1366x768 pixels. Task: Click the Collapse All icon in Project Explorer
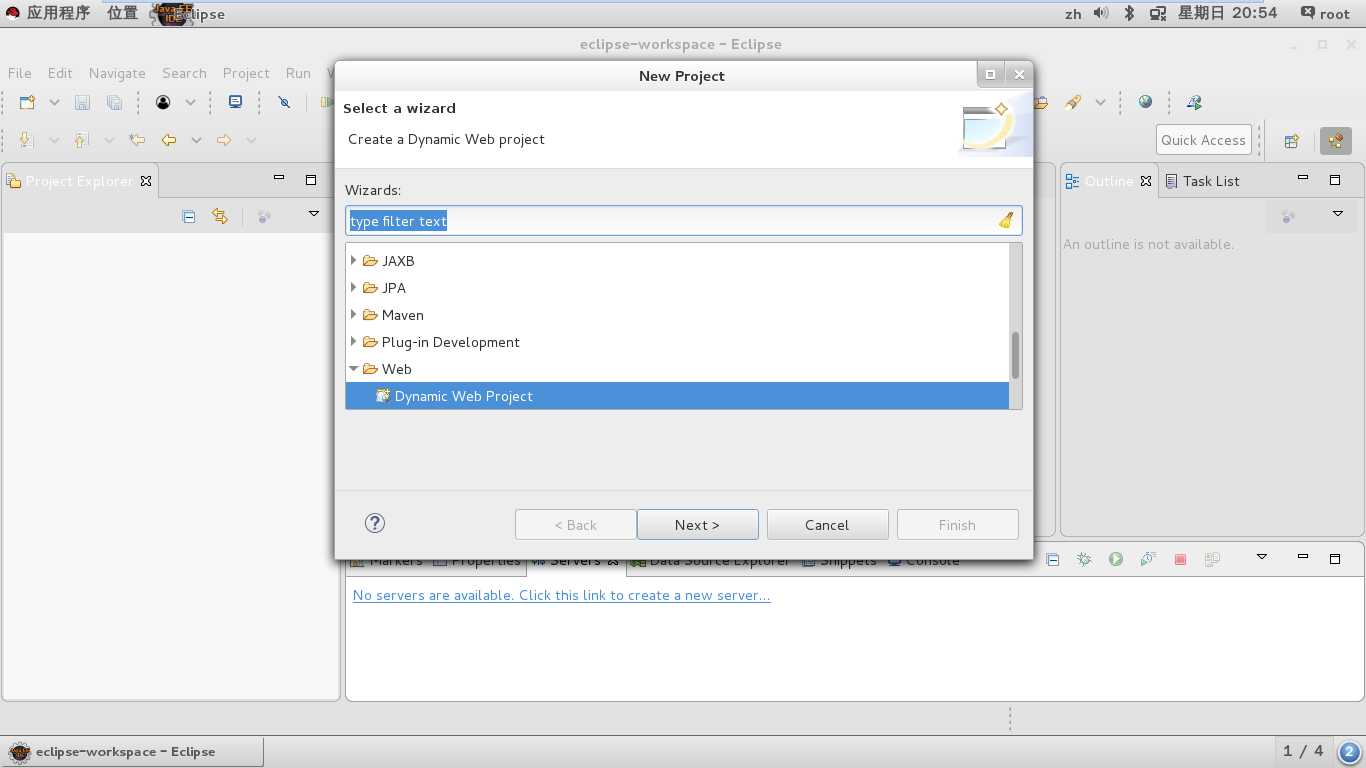[189, 216]
